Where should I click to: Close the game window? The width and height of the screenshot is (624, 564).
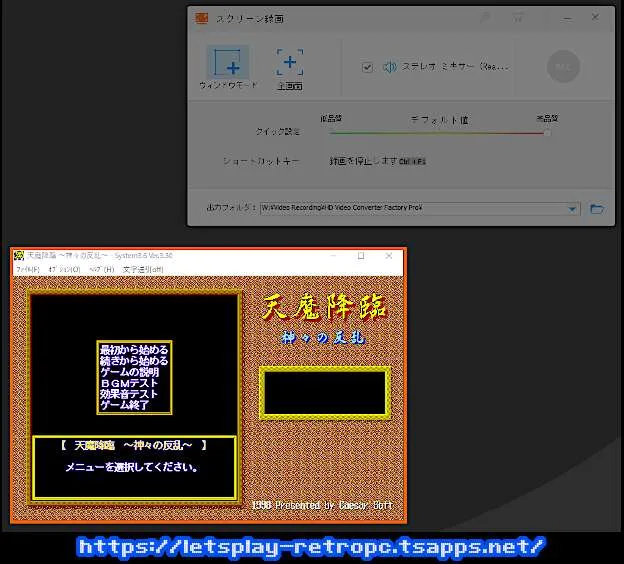click(x=389, y=256)
